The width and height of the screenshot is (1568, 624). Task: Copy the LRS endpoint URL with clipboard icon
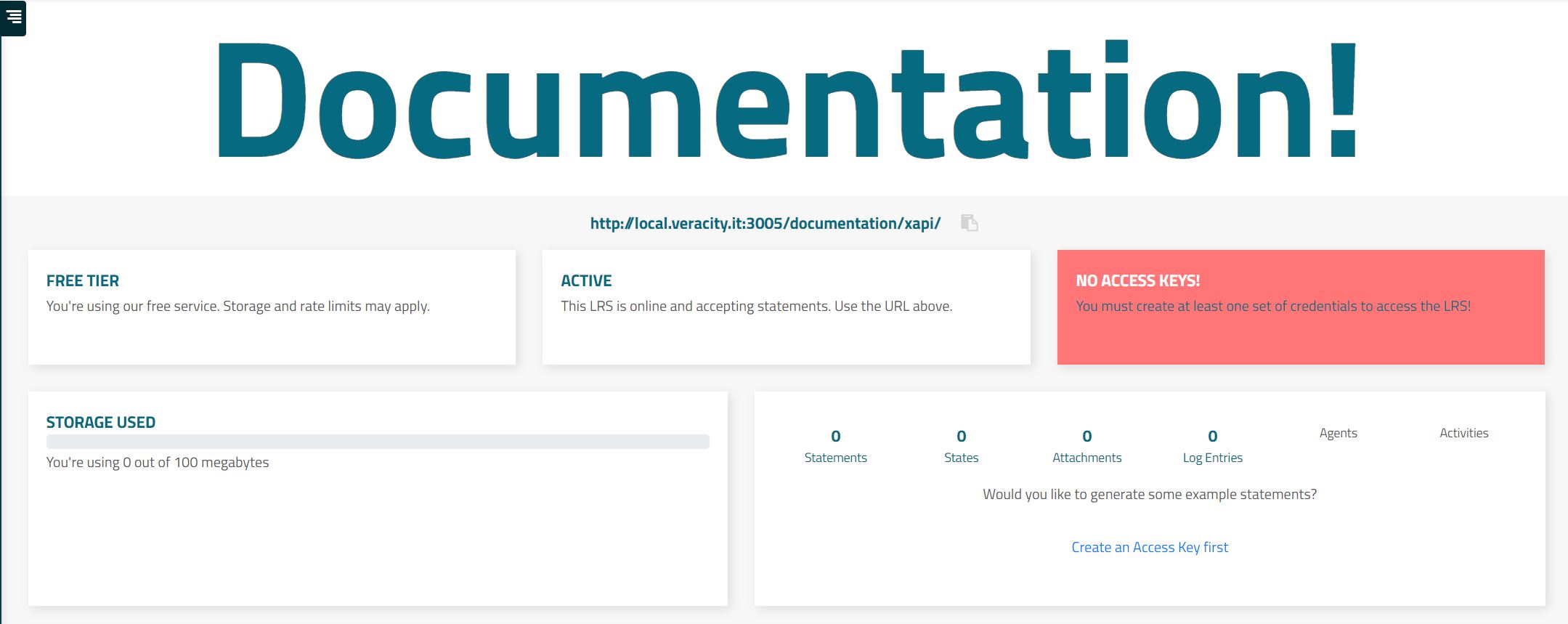pos(969,223)
